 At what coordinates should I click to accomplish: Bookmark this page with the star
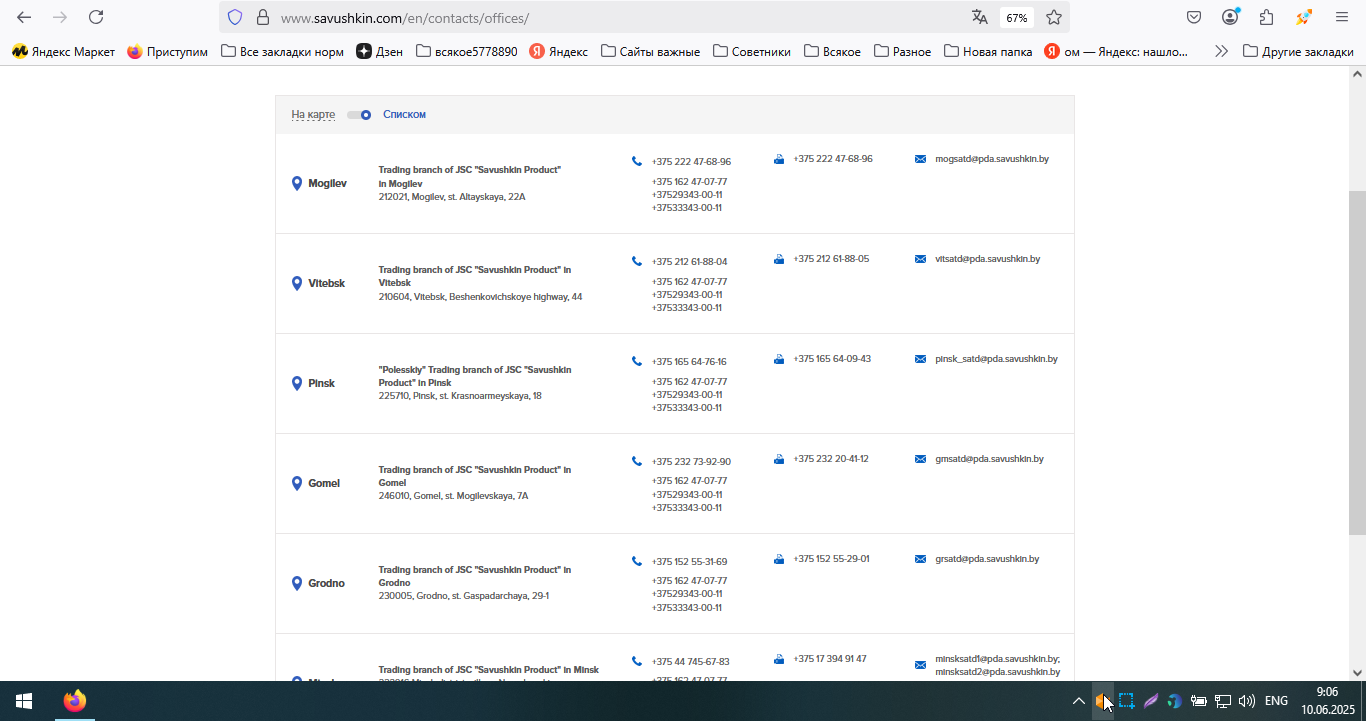point(1054,17)
